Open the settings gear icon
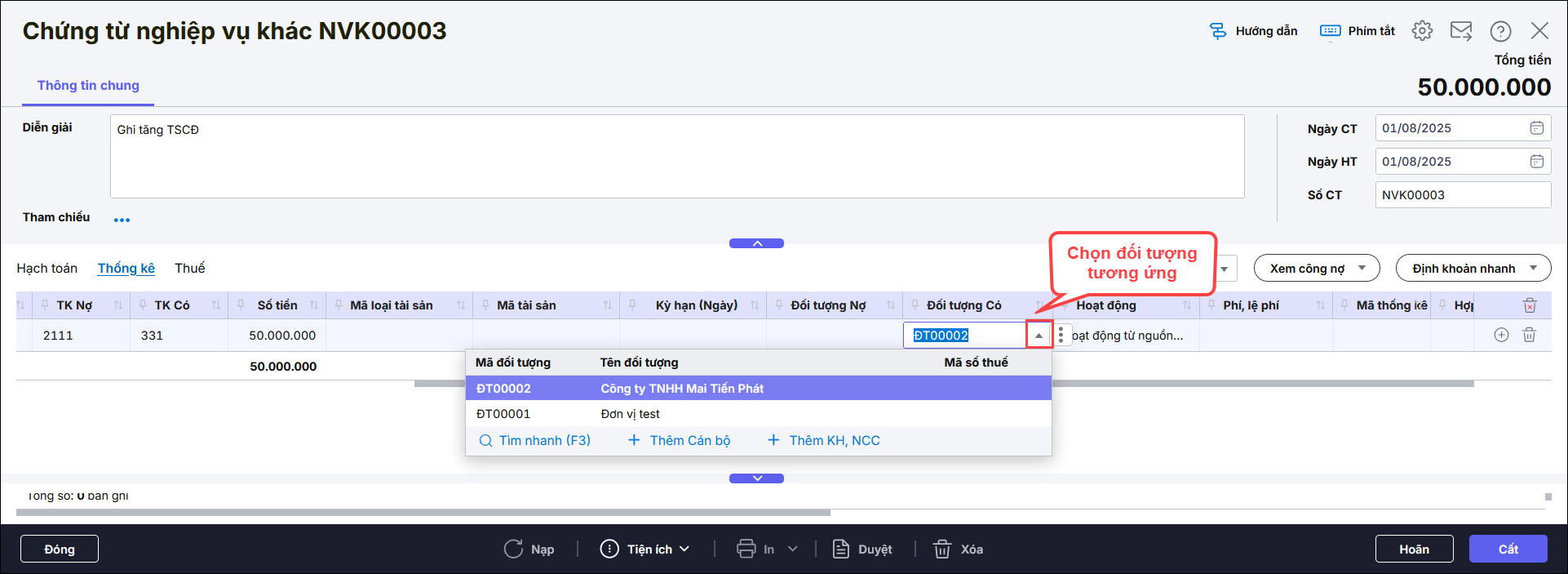The image size is (1568, 574). tap(1422, 31)
